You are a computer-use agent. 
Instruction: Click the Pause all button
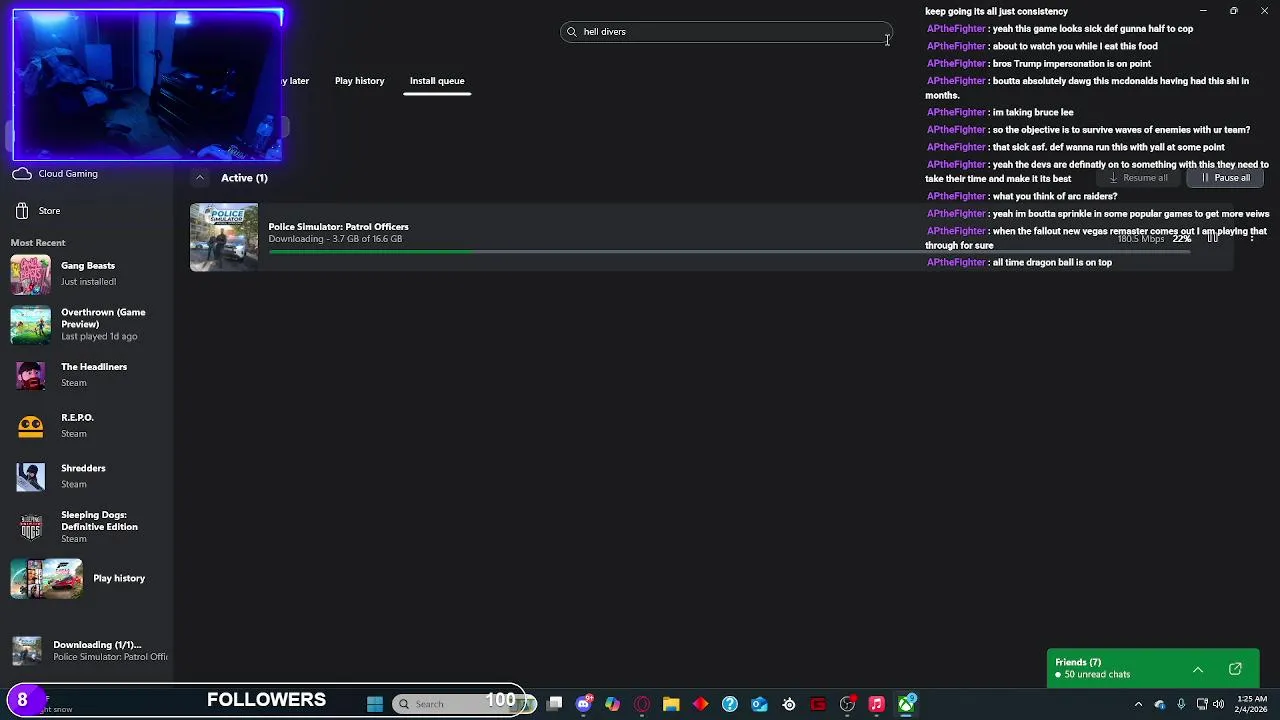tap(1225, 178)
